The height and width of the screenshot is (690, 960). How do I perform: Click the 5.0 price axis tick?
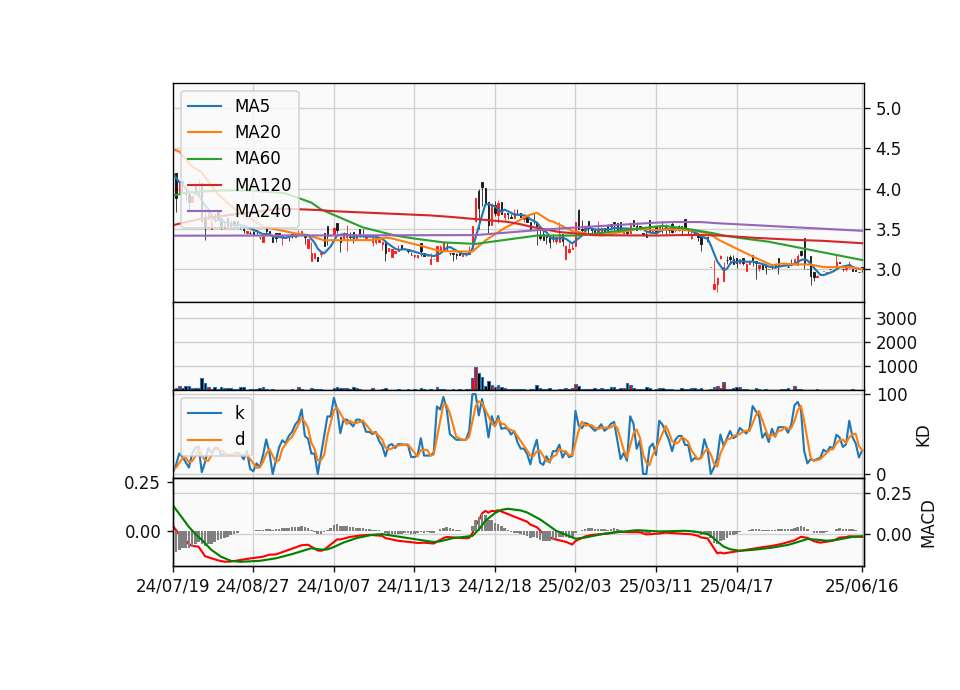click(888, 110)
